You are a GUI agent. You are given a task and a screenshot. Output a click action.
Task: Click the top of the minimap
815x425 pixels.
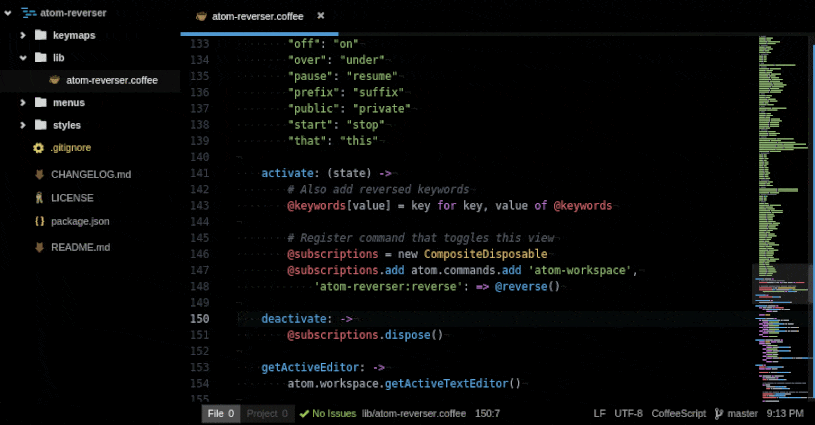[783, 38]
